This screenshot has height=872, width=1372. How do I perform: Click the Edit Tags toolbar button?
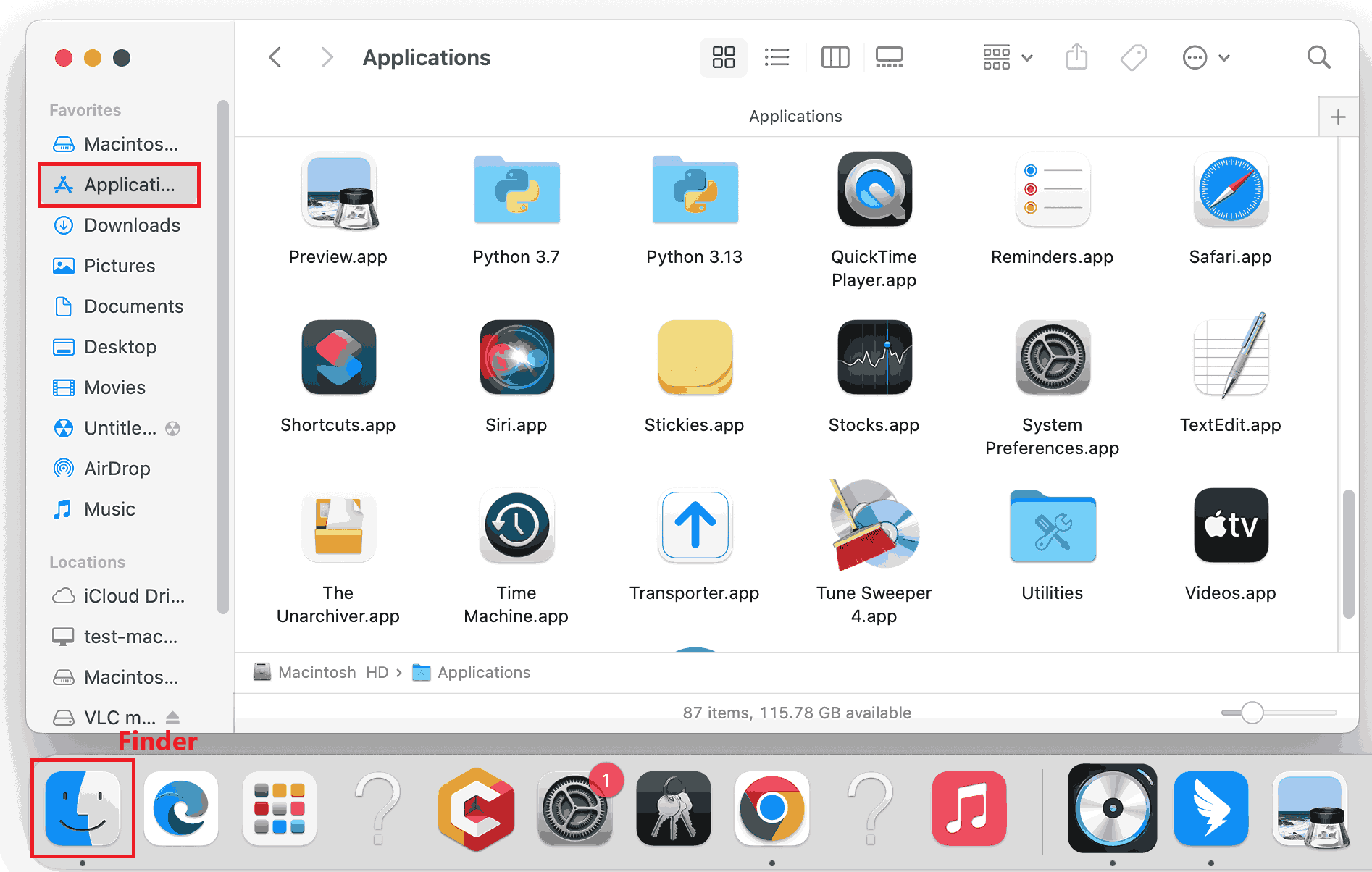(x=1134, y=57)
